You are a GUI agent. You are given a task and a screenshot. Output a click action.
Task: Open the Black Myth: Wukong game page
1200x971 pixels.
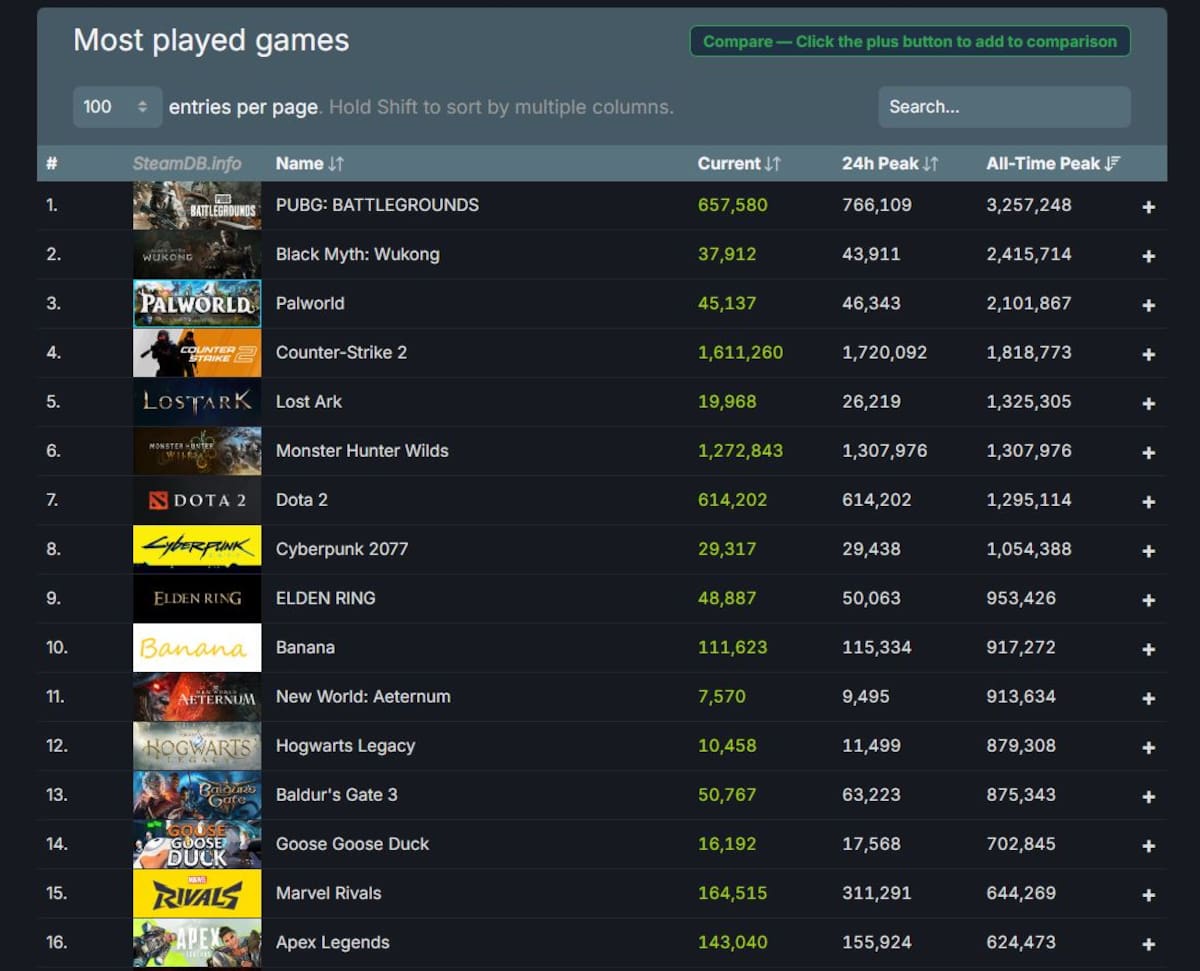pos(358,254)
